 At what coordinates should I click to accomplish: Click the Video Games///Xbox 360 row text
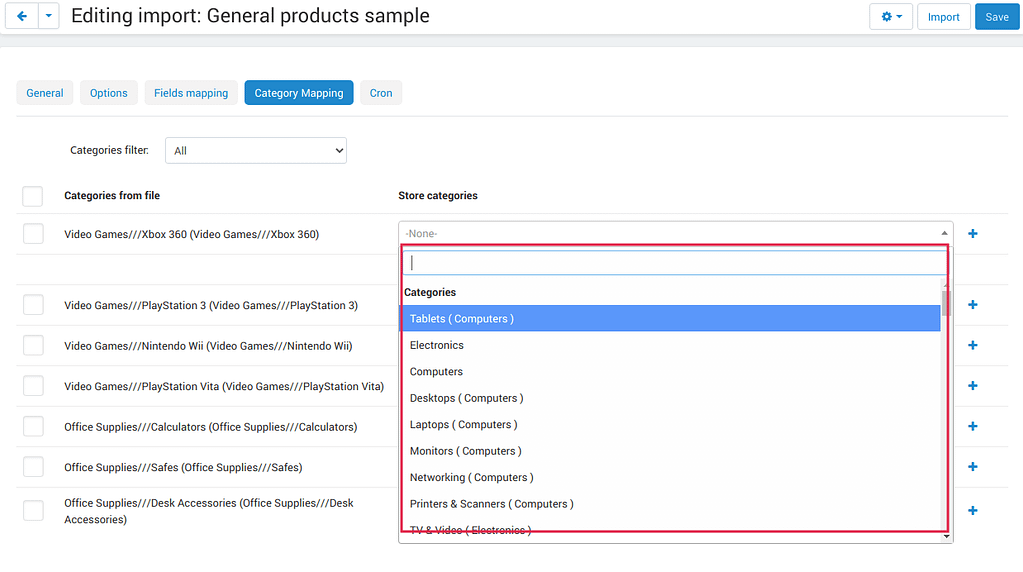tap(191, 234)
